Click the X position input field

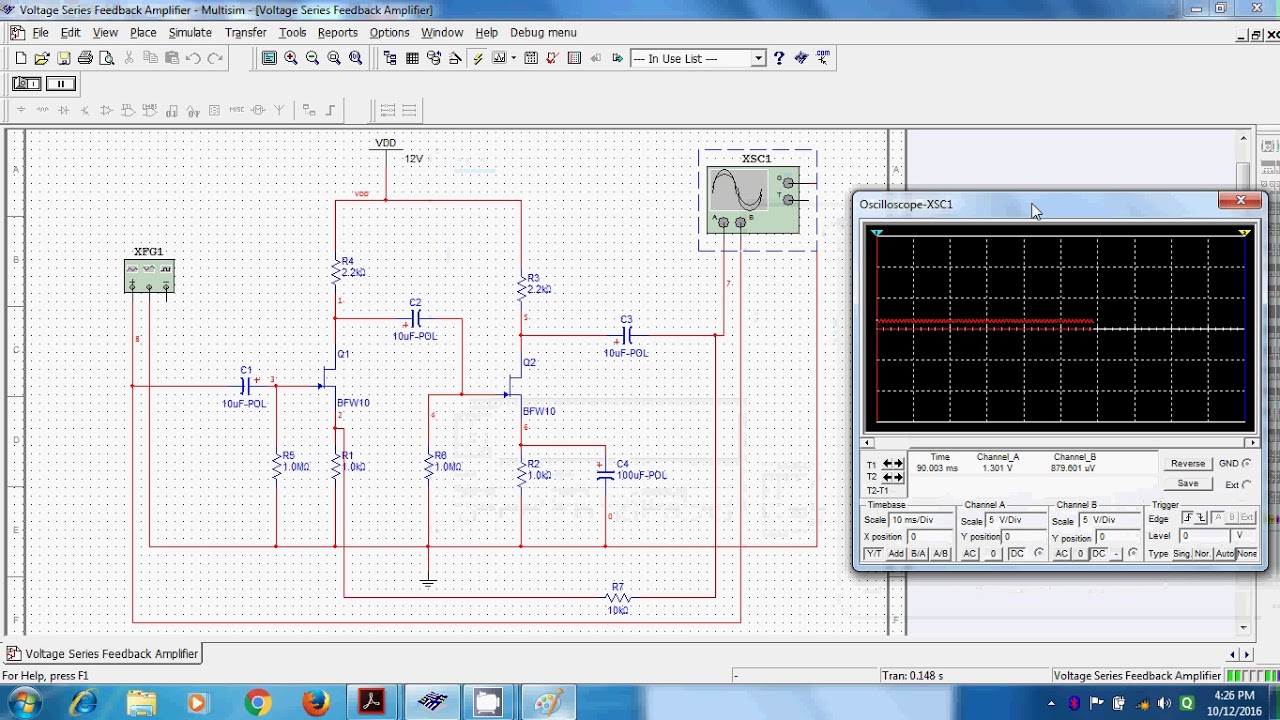click(x=930, y=537)
